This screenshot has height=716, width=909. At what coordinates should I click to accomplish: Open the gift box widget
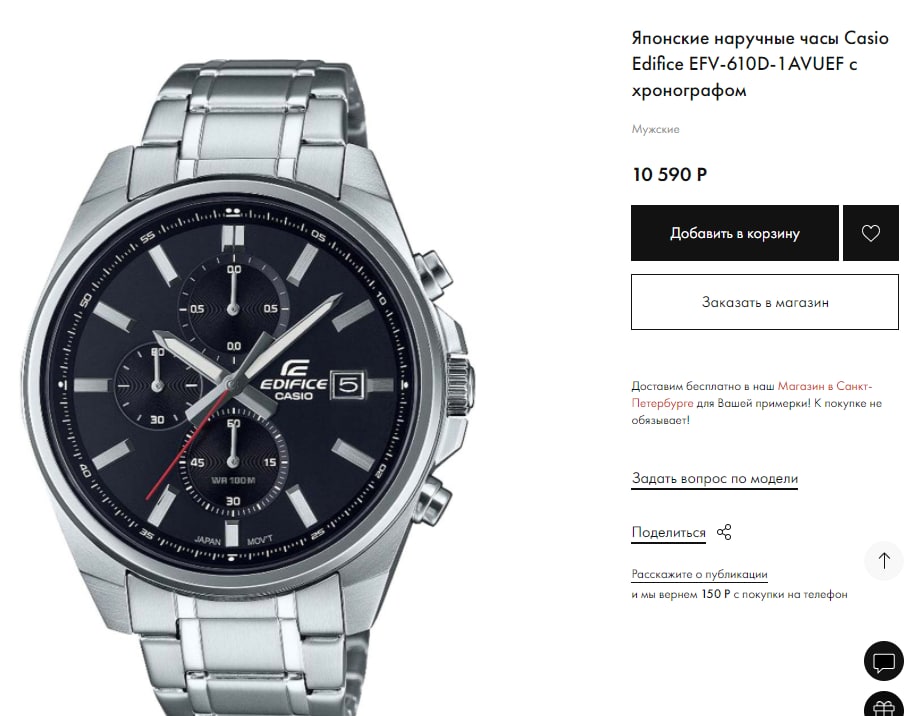pos(884,704)
